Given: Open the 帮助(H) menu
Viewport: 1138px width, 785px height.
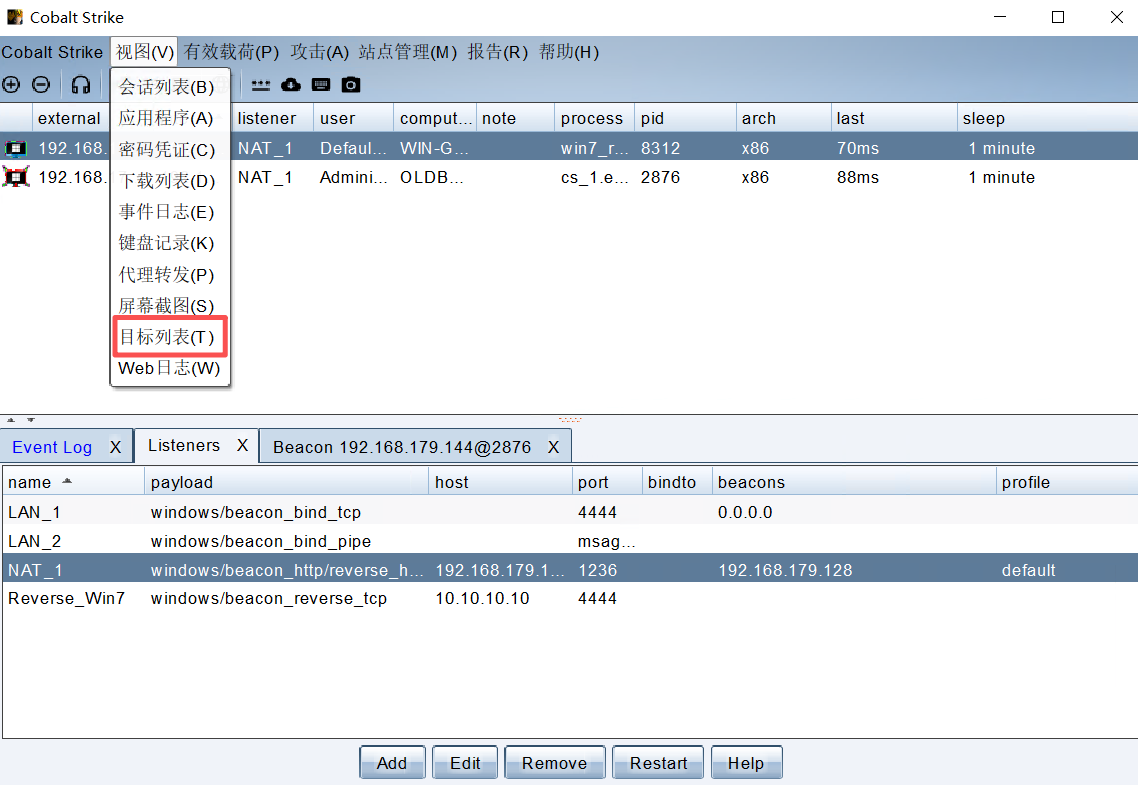Looking at the screenshot, I should [x=568, y=52].
